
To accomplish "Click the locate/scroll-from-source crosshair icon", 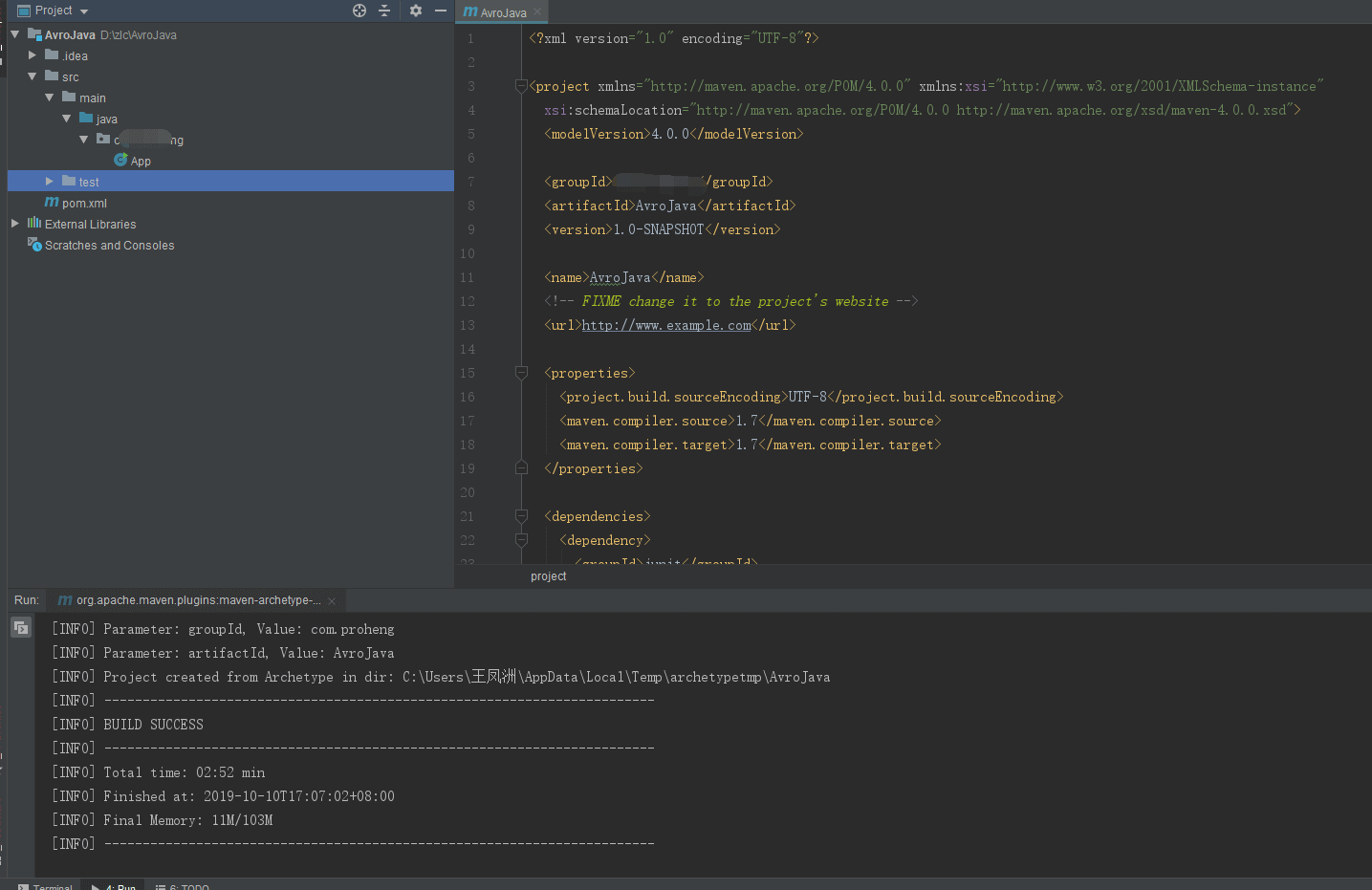I will (359, 11).
